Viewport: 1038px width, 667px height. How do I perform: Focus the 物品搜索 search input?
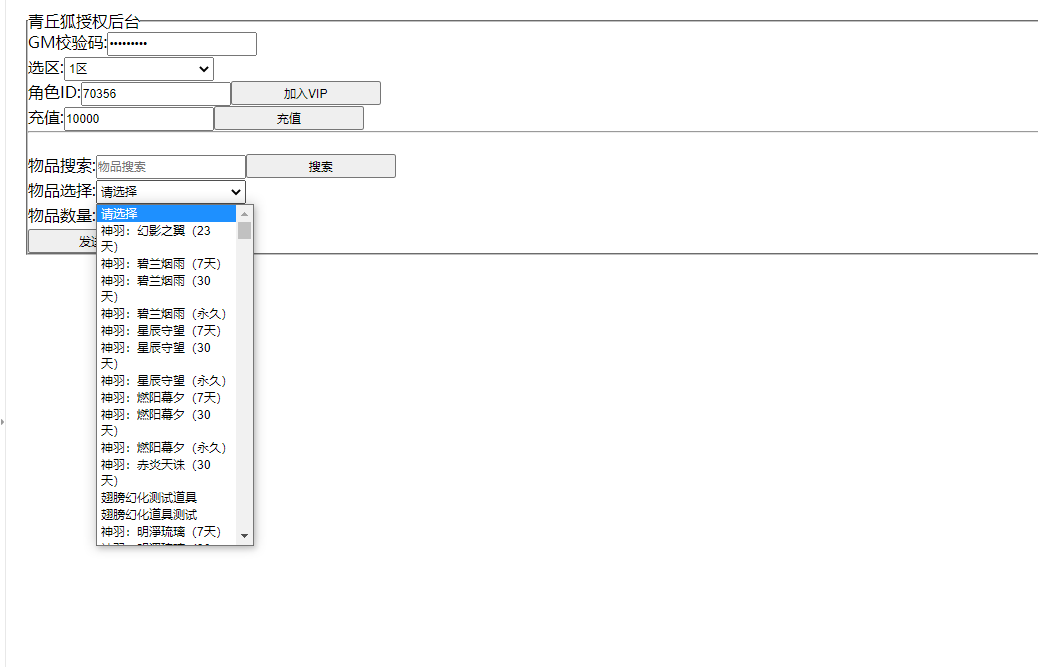(x=170, y=167)
